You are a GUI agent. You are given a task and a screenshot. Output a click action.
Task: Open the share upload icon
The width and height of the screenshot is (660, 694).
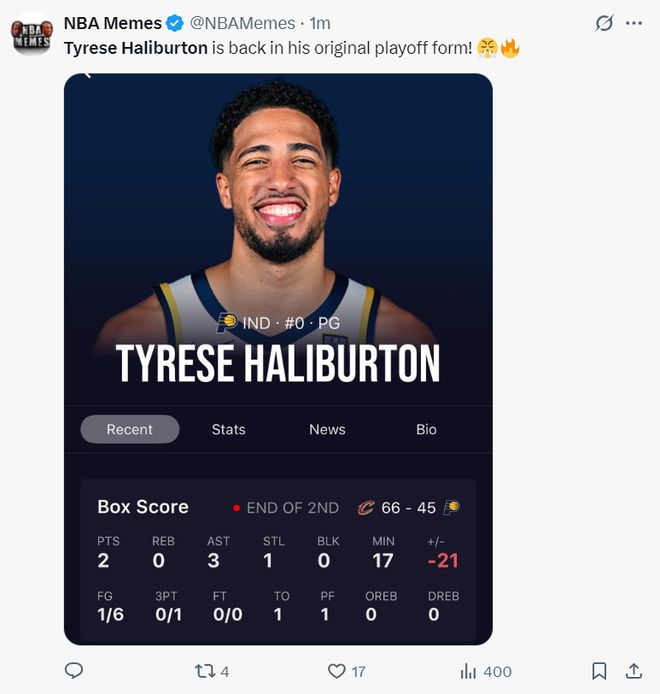coord(633,671)
